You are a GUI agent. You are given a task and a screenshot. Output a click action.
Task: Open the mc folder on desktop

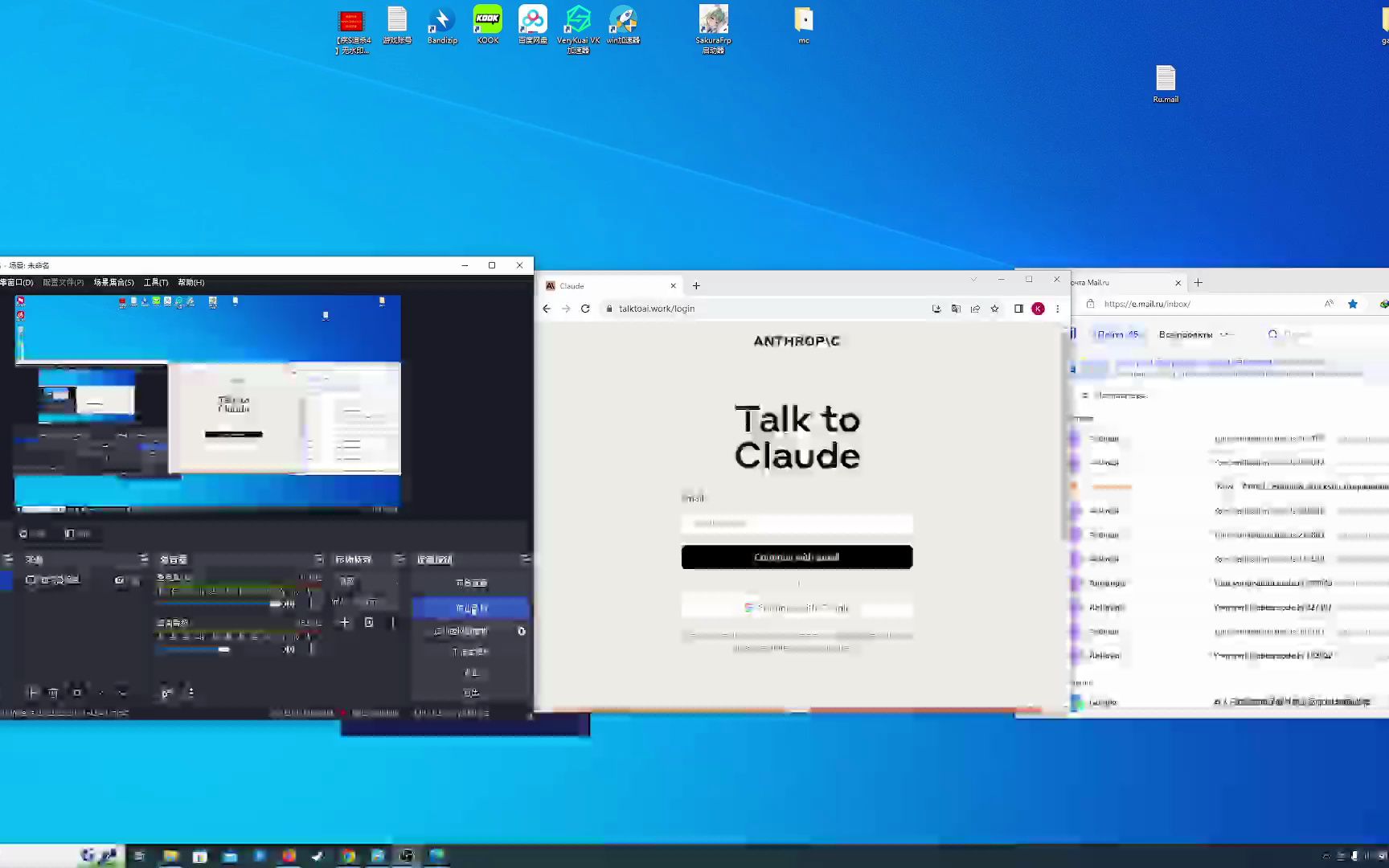click(x=804, y=25)
